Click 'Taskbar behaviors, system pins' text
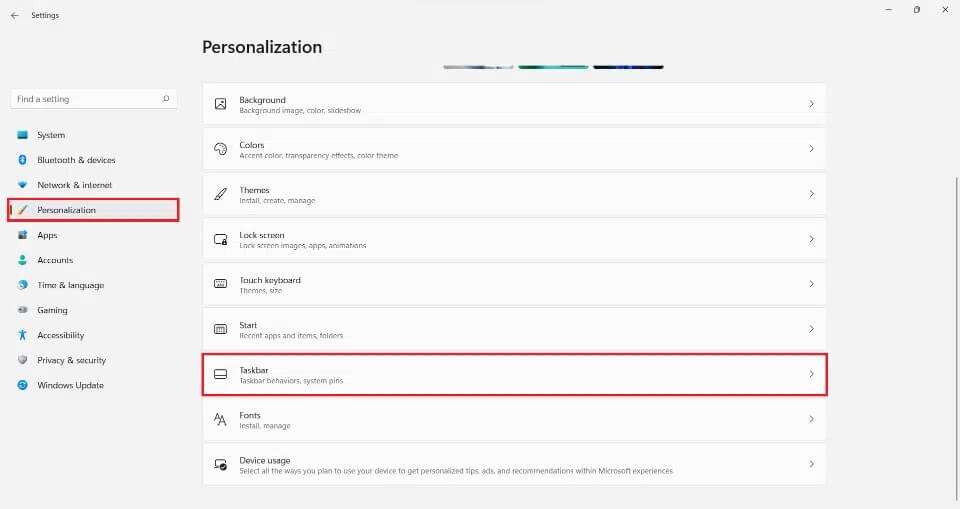 point(291,381)
